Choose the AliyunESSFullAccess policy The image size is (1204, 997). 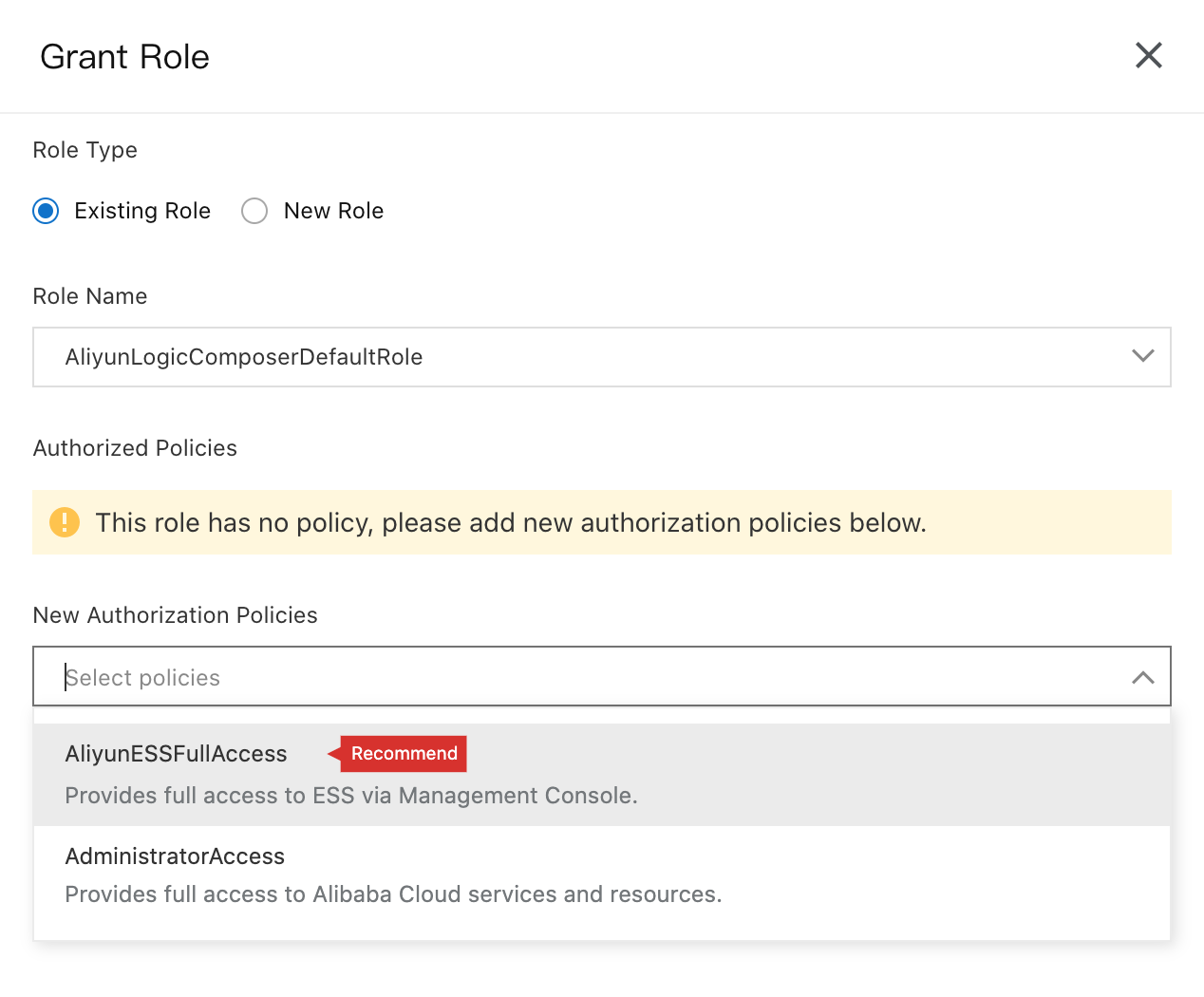coord(602,775)
